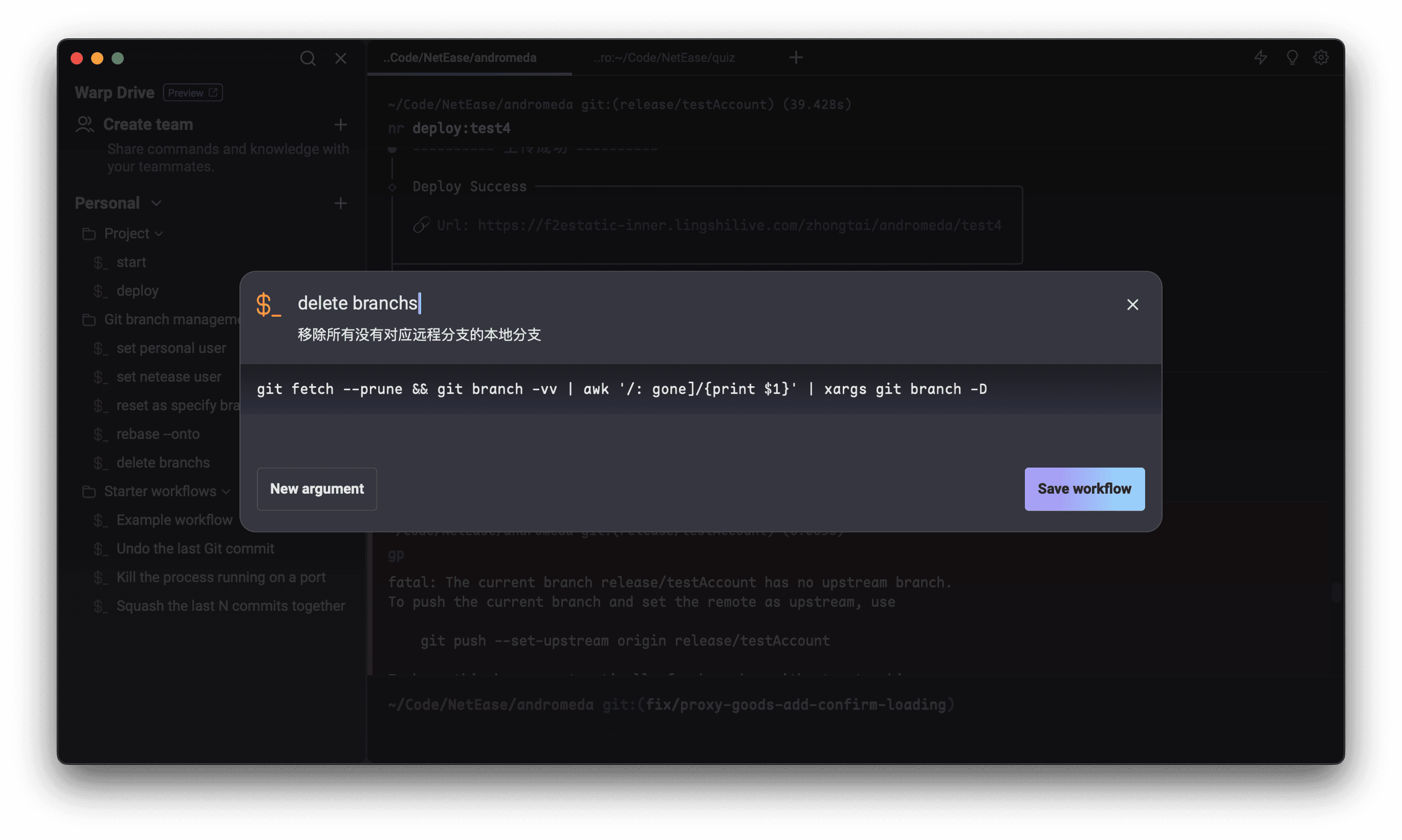Click the plus next to Create team
The width and height of the screenshot is (1402, 840).
tap(340, 124)
